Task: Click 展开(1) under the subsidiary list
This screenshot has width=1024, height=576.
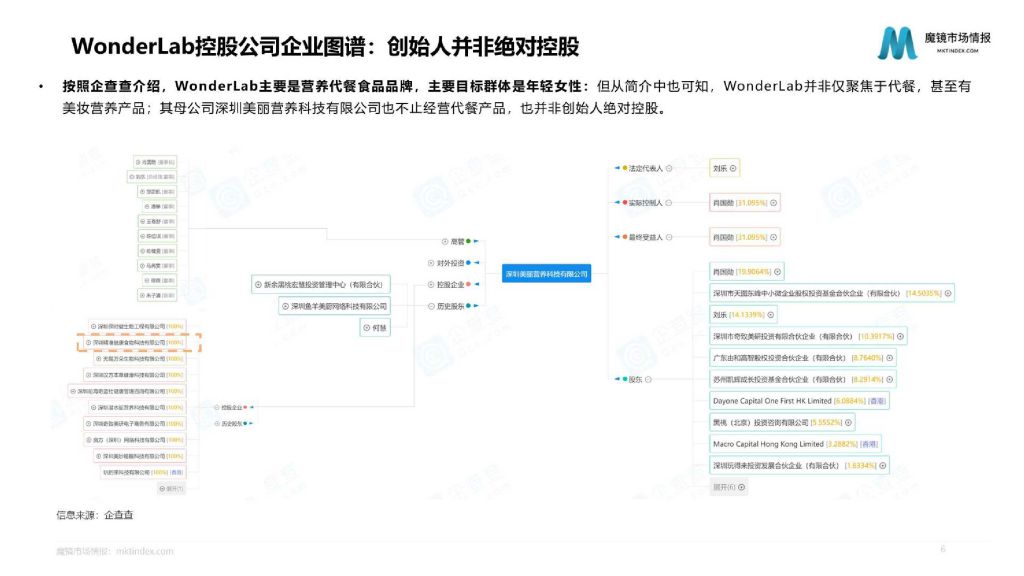Action: click(171, 488)
